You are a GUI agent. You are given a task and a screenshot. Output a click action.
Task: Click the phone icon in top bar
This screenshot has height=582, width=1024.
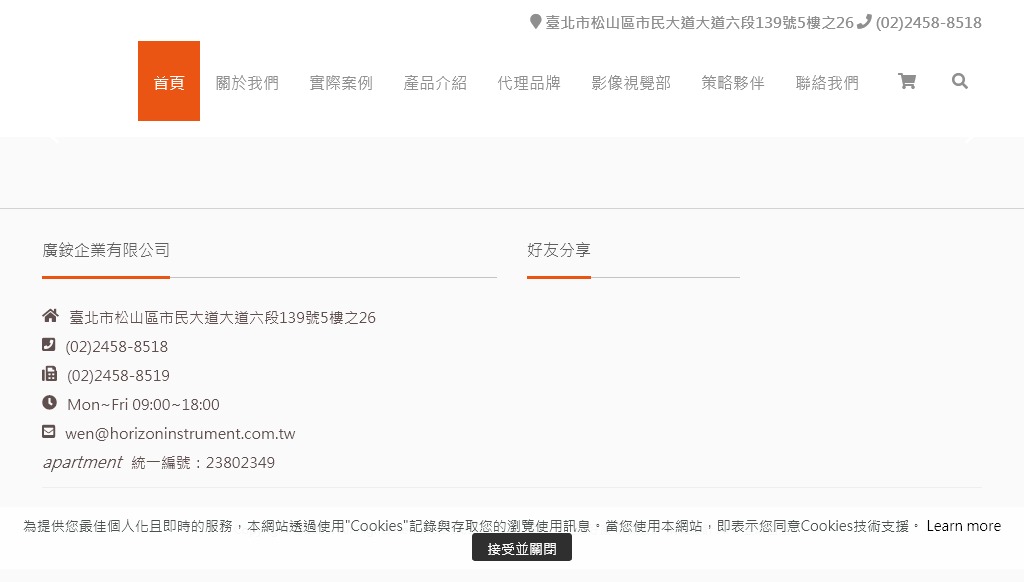[x=865, y=21]
